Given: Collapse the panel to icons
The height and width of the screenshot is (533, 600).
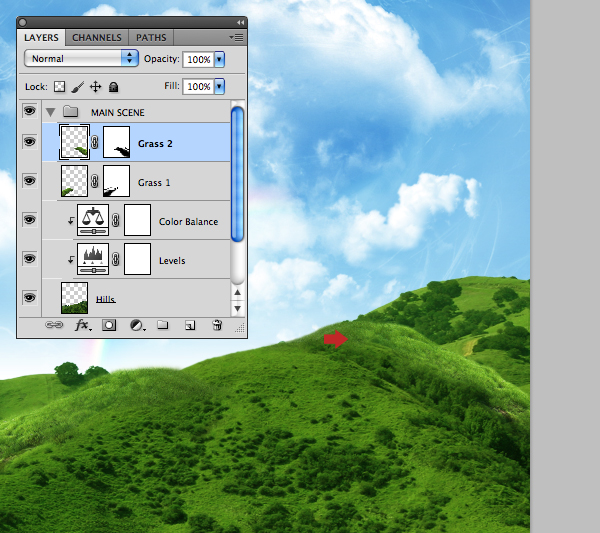Looking at the screenshot, I should coord(240,23).
